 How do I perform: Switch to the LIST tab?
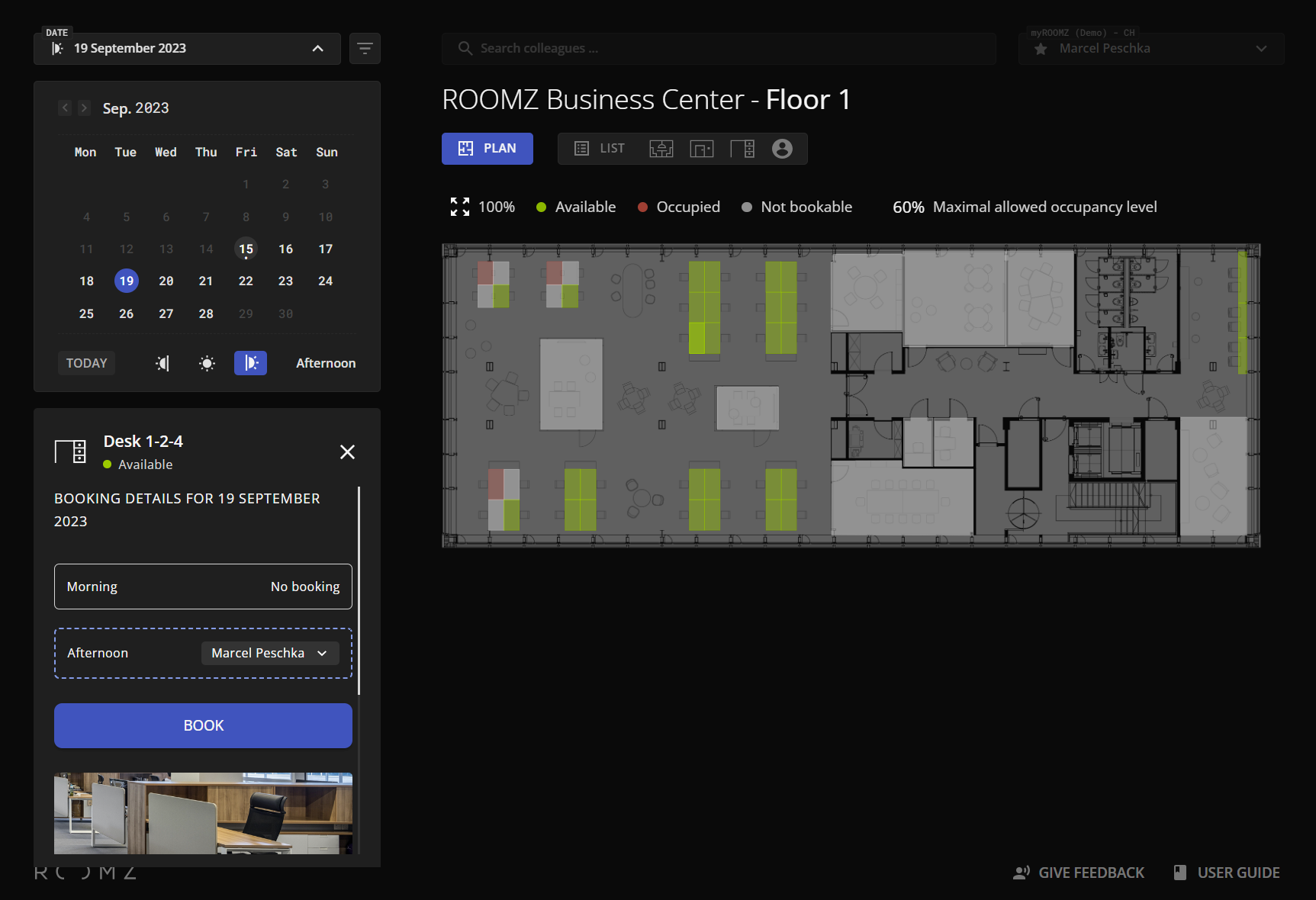coord(600,149)
